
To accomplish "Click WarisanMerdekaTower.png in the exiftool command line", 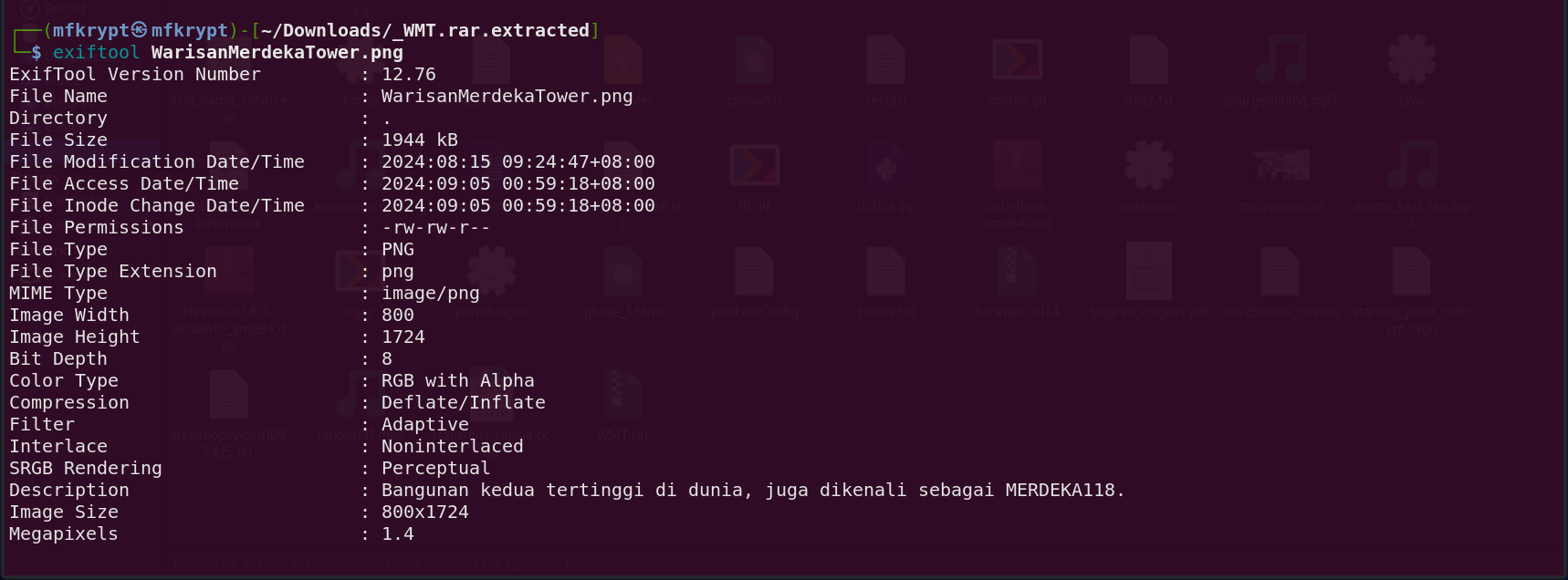I will coord(277,52).
